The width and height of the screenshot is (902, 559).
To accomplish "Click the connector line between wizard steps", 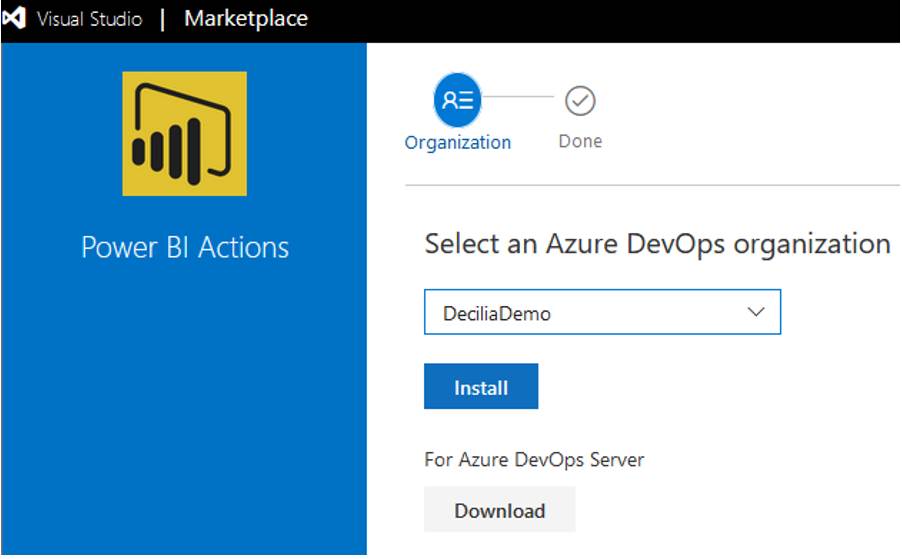I will pos(518,97).
